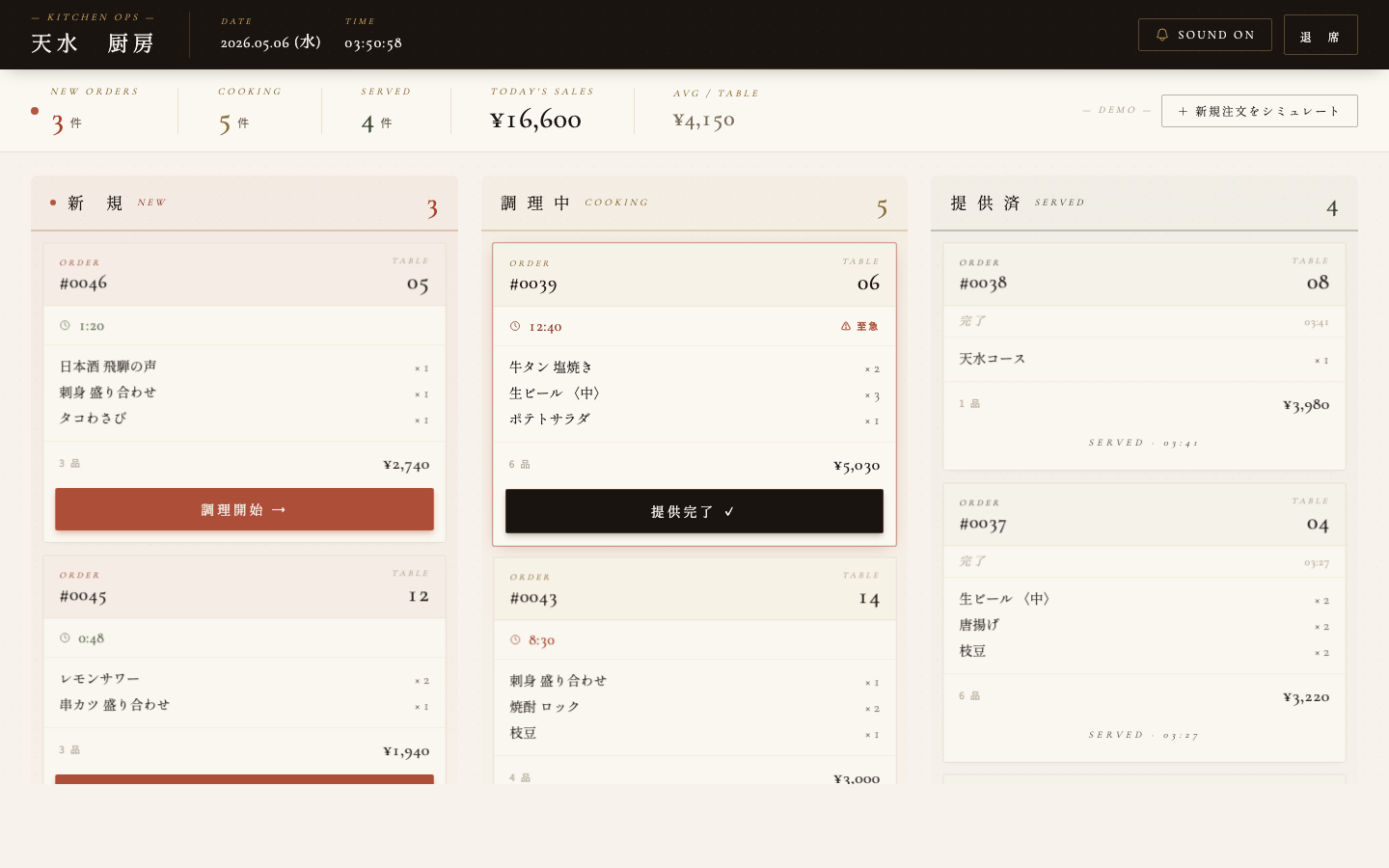
Task: Click order number #0045
Action: point(83,596)
